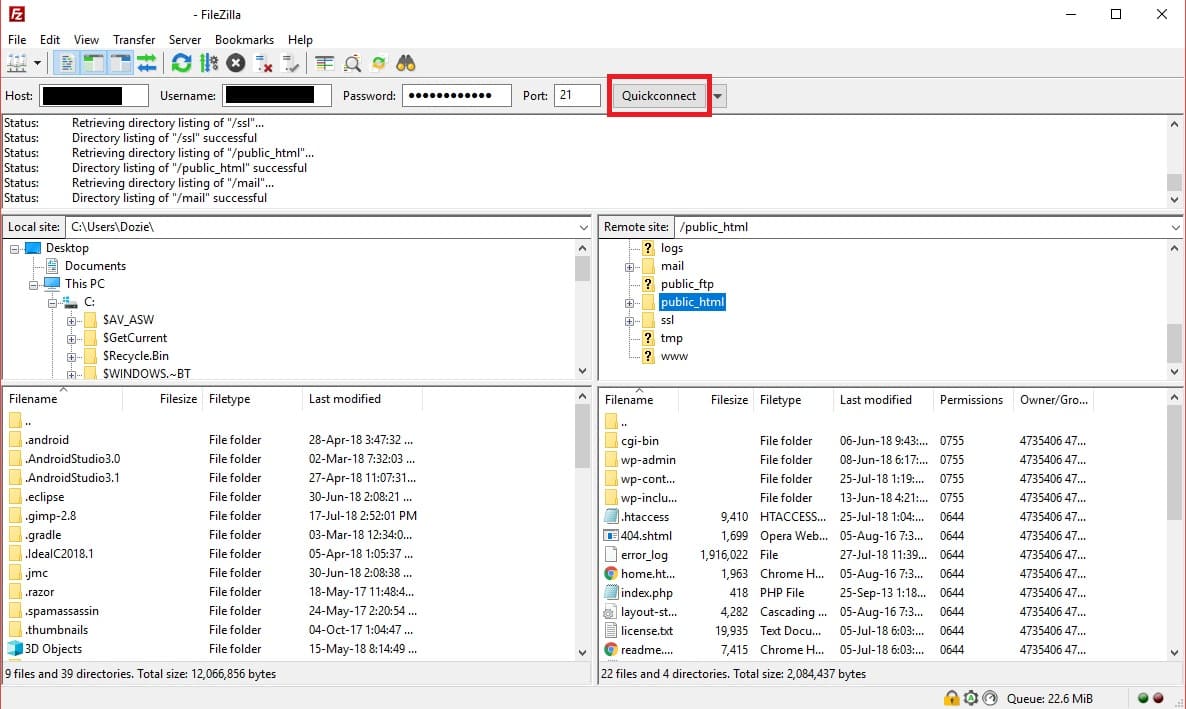This screenshot has height=709, width=1186.
Task: Select 3D Objects folder icon
Action: click(14, 648)
